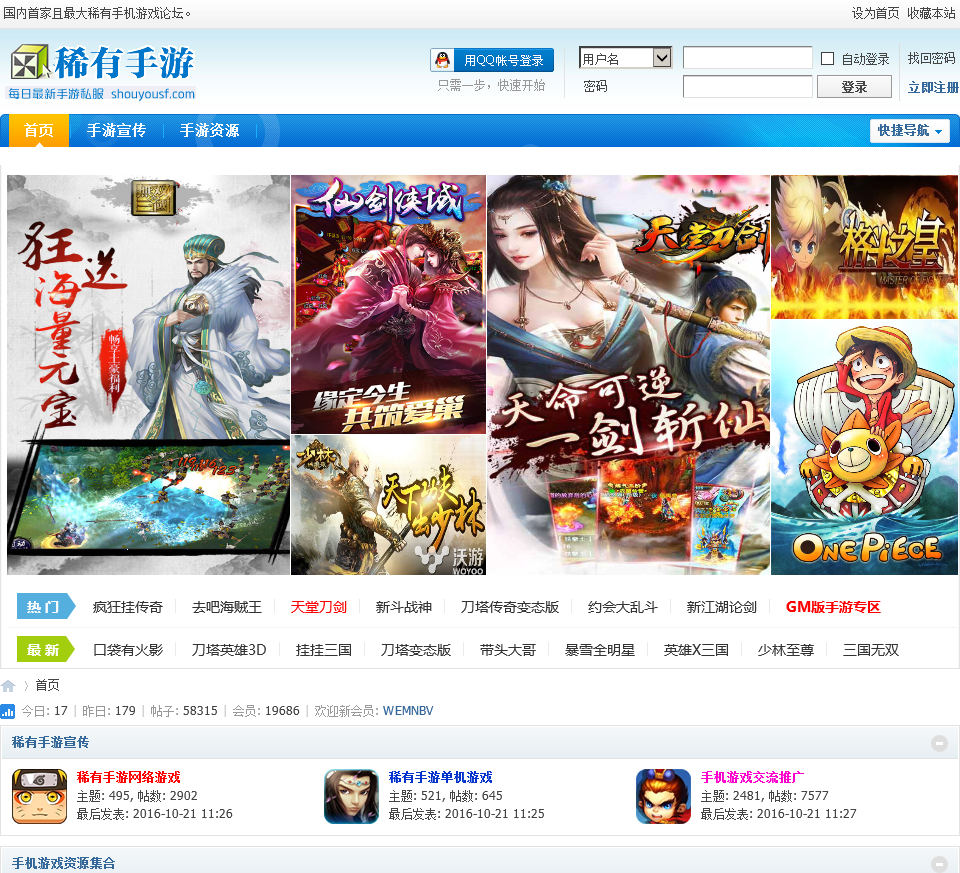Focus the username input field
Image resolution: width=960 pixels, height=873 pixels.
pos(748,58)
